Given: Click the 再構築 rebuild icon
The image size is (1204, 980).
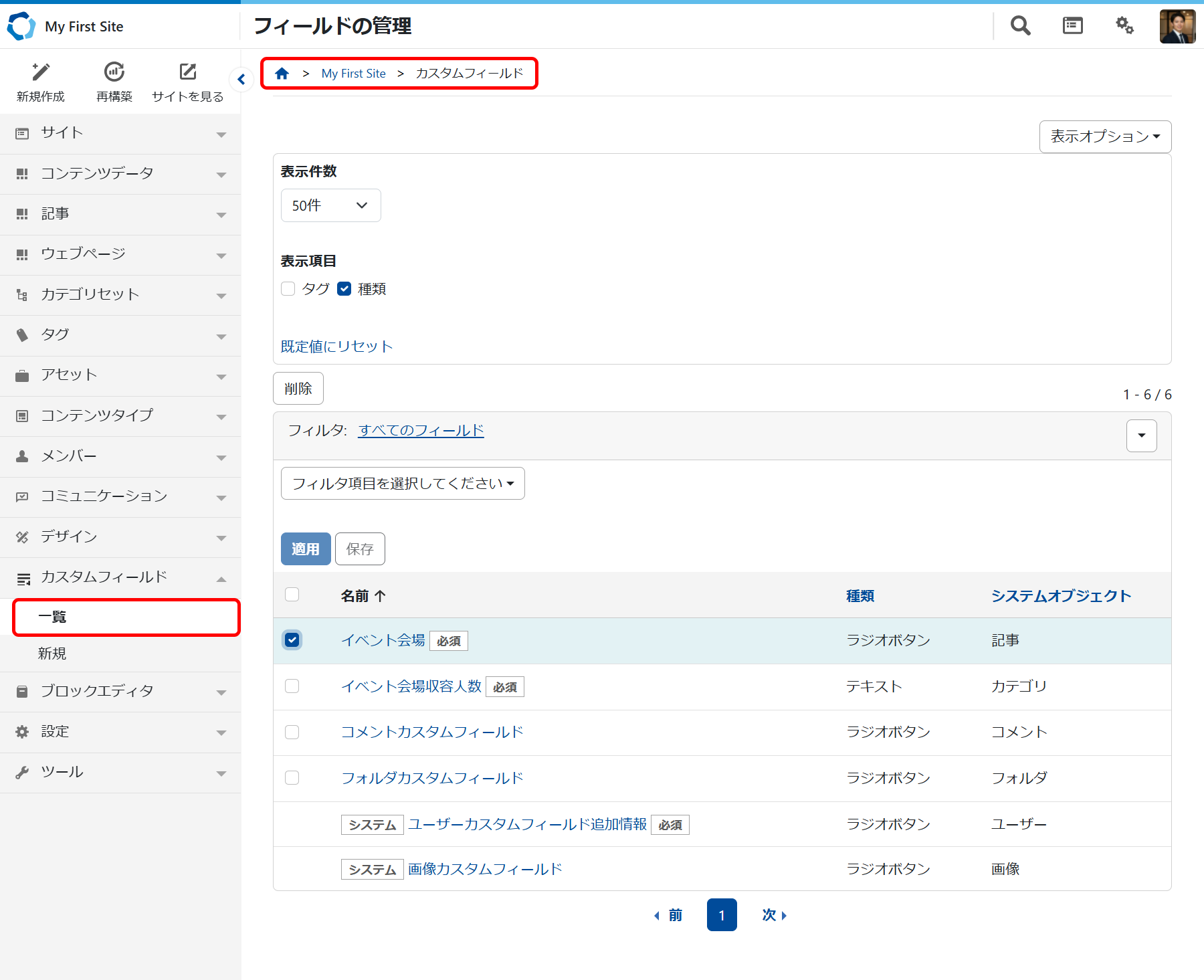Looking at the screenshot, I should [x=114, y=72].
